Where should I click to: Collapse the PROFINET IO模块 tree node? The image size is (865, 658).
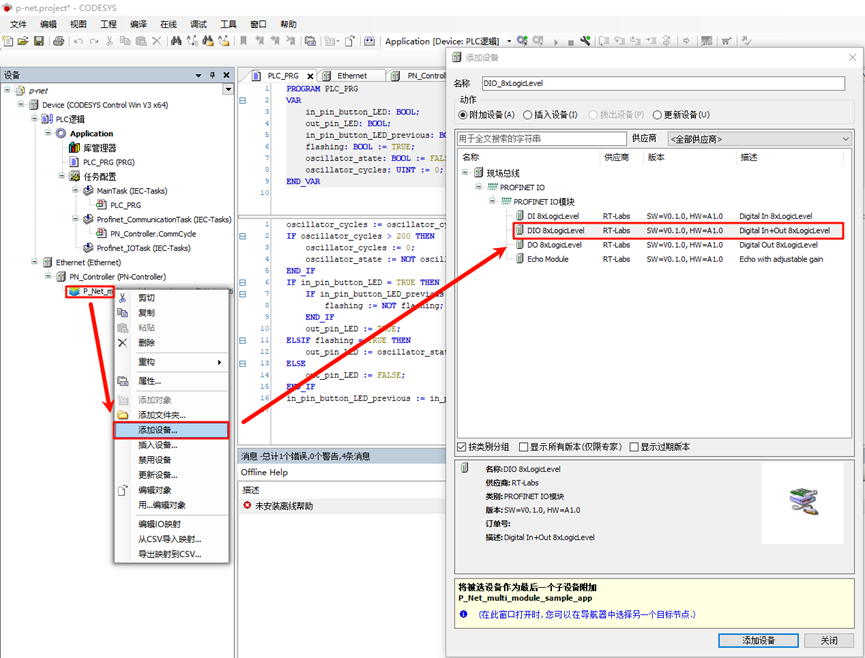point(491,201)
